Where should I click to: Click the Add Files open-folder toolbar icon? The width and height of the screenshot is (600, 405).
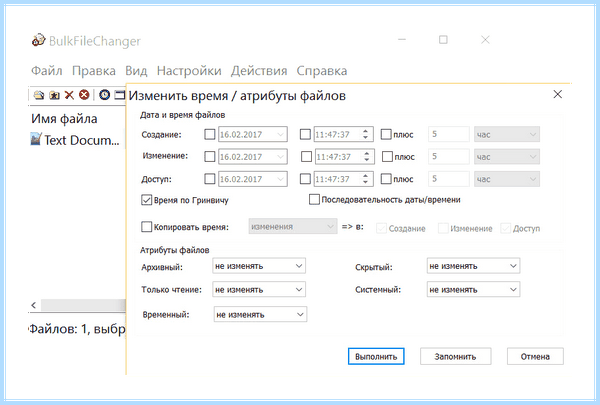tap(38, 95)
